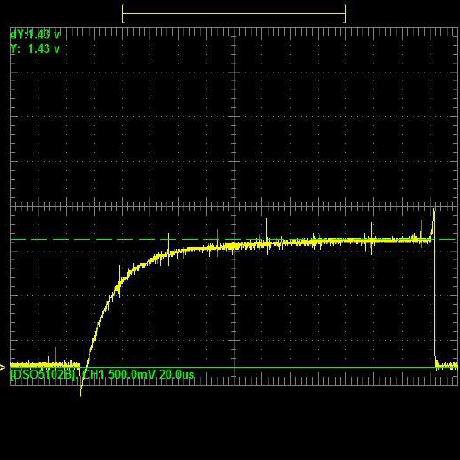The image size is (460, 460).
Task: Select the dashed green horizontal cursor line
Action: (233, 239)
